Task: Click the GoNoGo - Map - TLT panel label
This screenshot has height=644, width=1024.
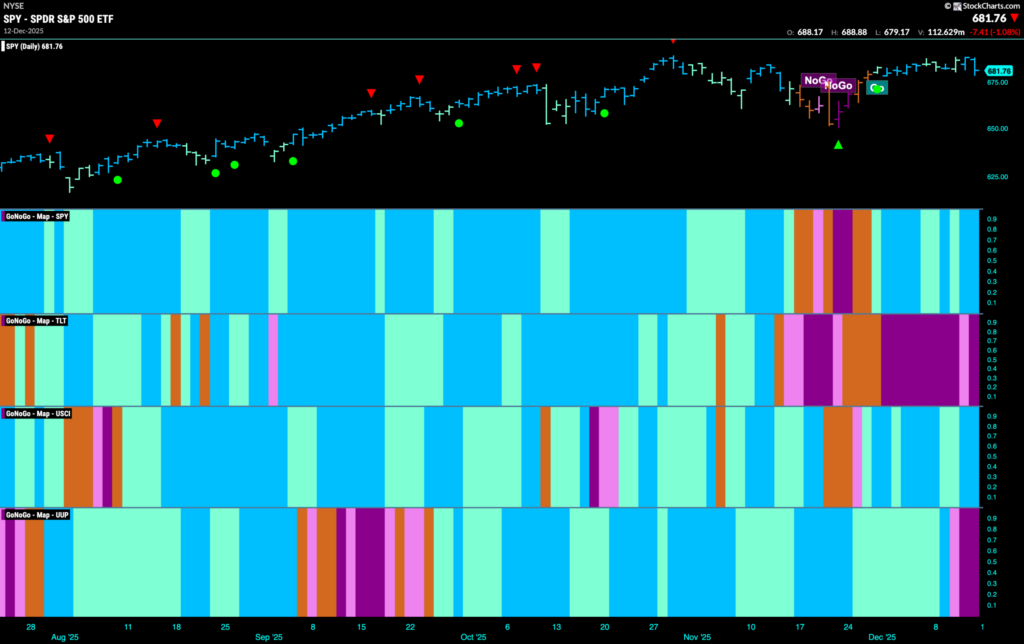Action: click(36, 321)
